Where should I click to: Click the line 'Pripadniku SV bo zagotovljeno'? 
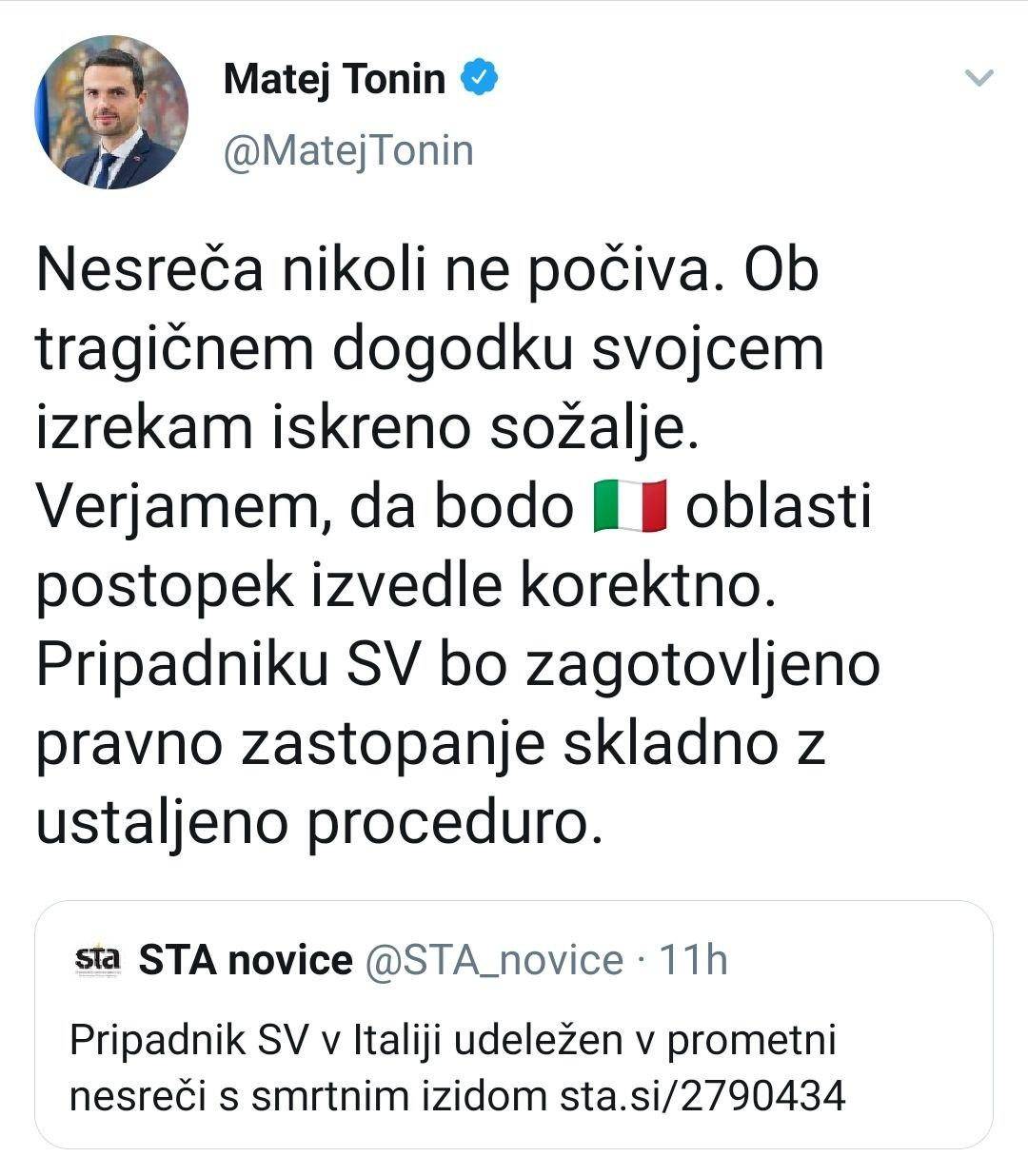pos(457,664)
